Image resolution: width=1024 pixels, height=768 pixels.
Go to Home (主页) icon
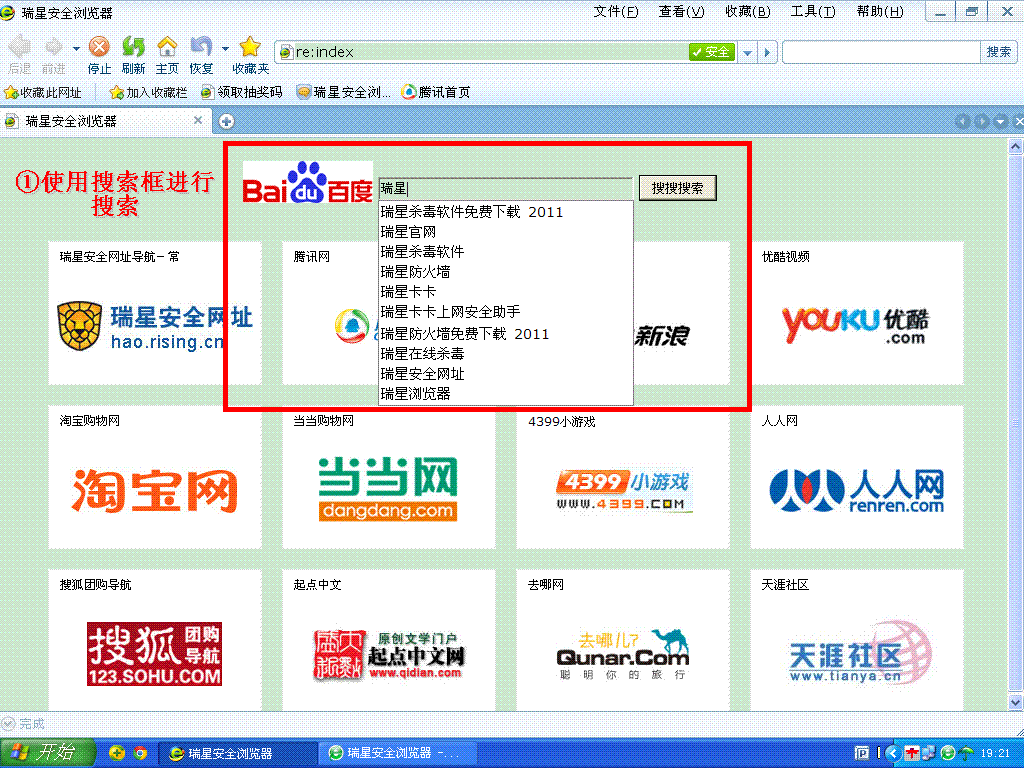point(167,46)
